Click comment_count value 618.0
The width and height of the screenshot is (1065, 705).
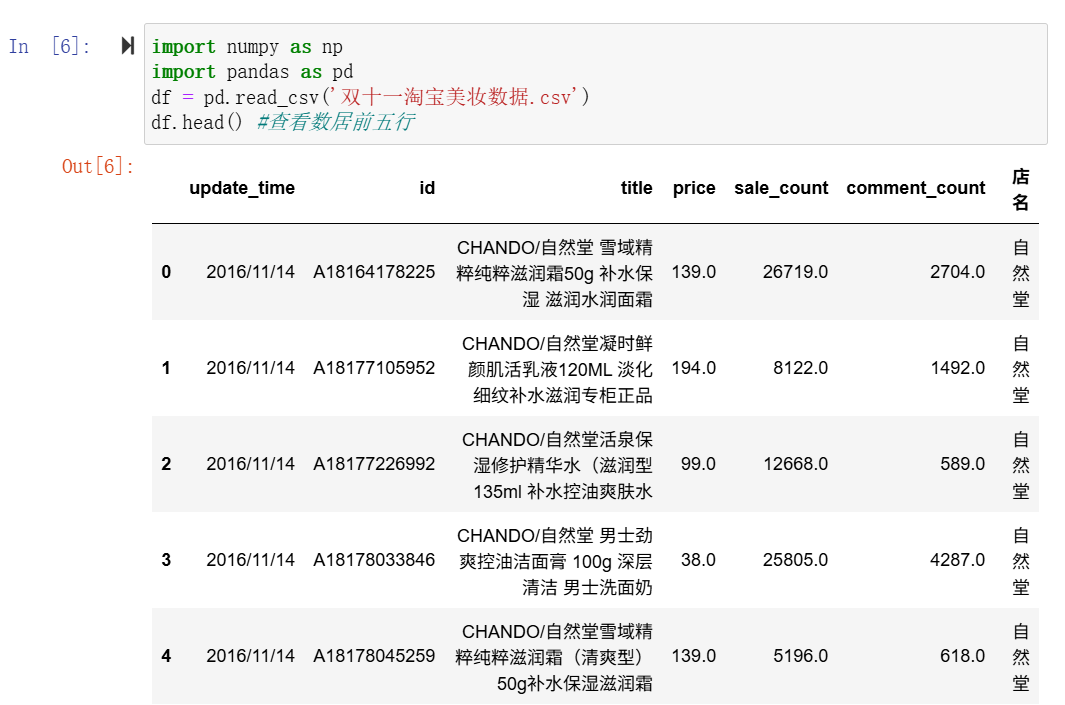click(963, 656)
